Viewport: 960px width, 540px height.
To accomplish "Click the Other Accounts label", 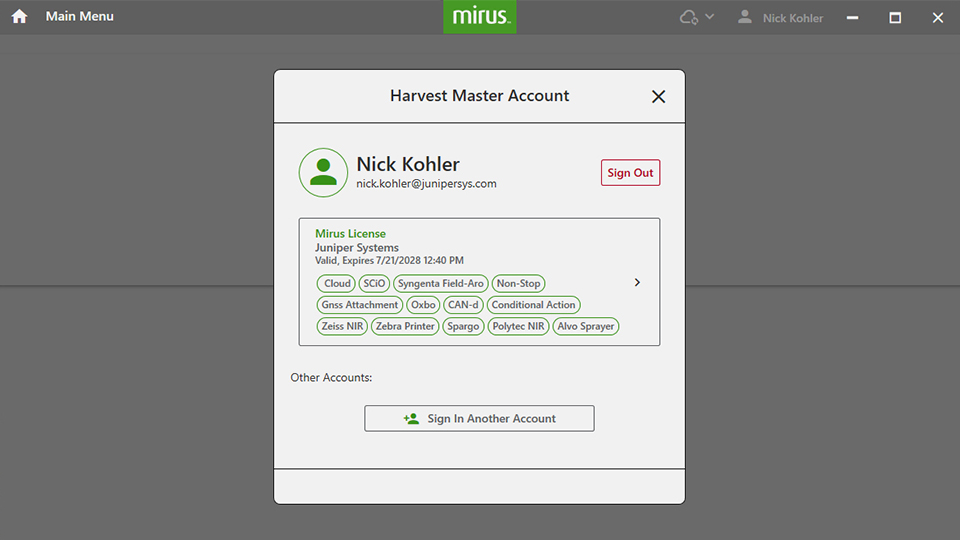I will 331,377.
